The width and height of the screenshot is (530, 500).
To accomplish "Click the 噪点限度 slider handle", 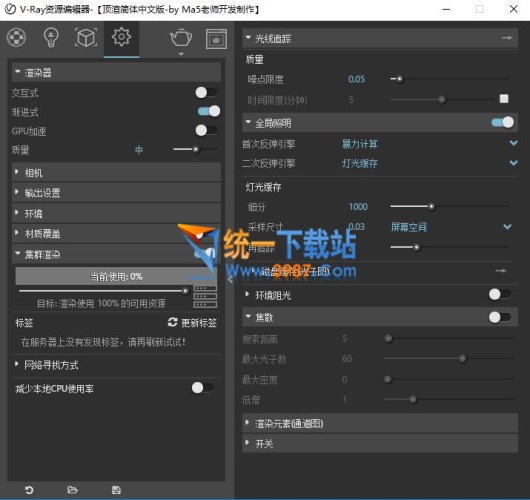I will [400, 79].
